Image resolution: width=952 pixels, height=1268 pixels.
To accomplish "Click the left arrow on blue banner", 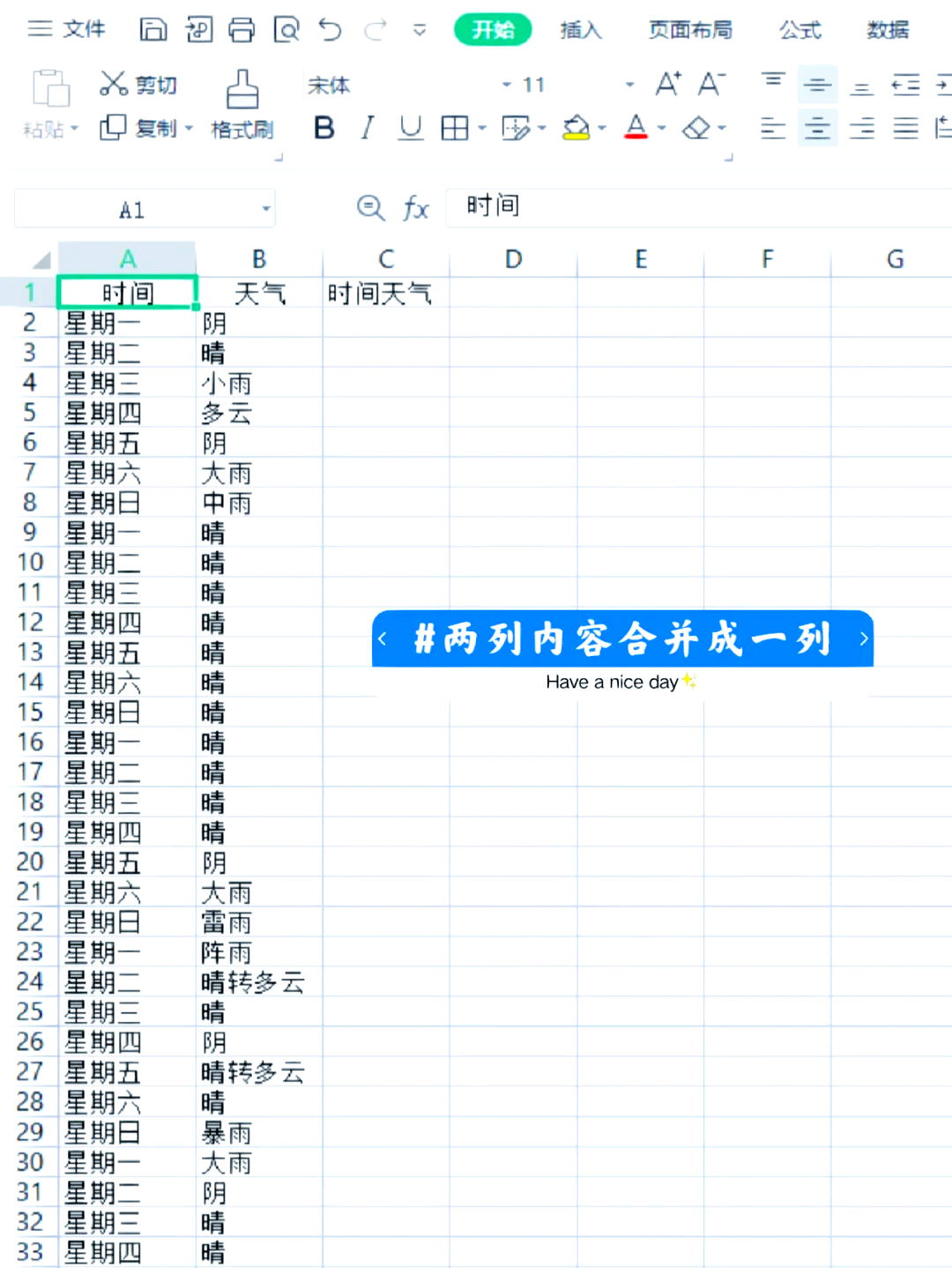I will [x=383, y=639].
